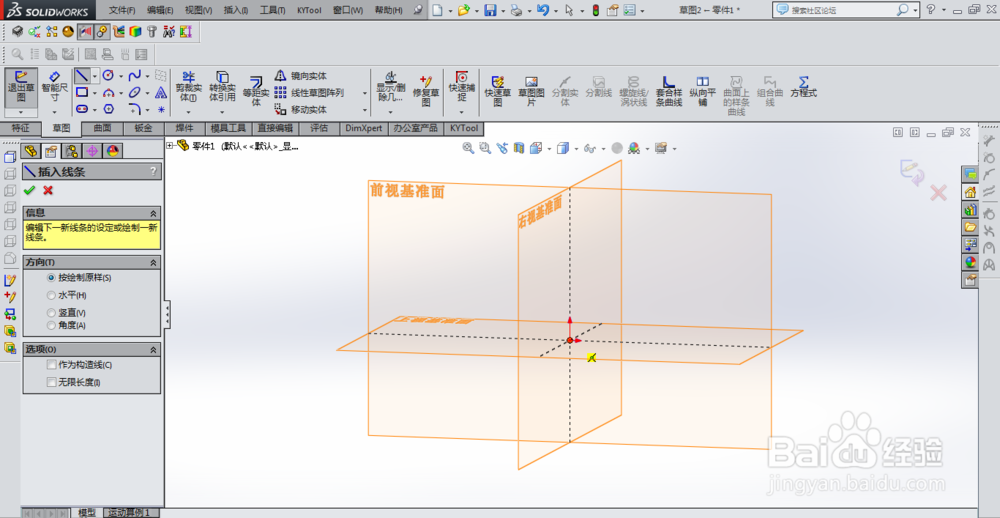Open the 编辑 menu
This screenshot has width=1000, height=518.
(160, 10)
